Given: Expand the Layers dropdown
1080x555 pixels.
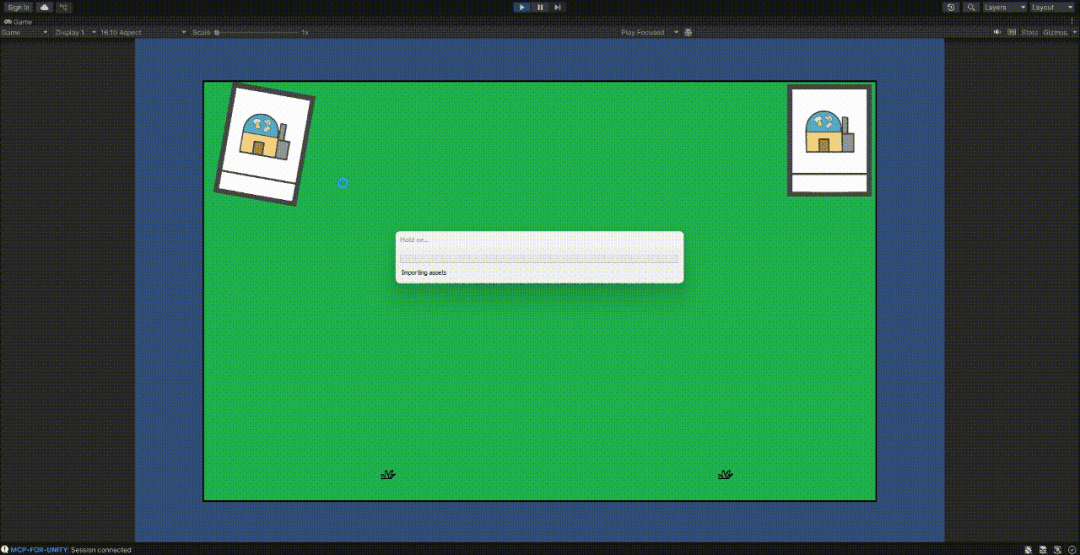Looking at the screenshot, I should 1005,7.
